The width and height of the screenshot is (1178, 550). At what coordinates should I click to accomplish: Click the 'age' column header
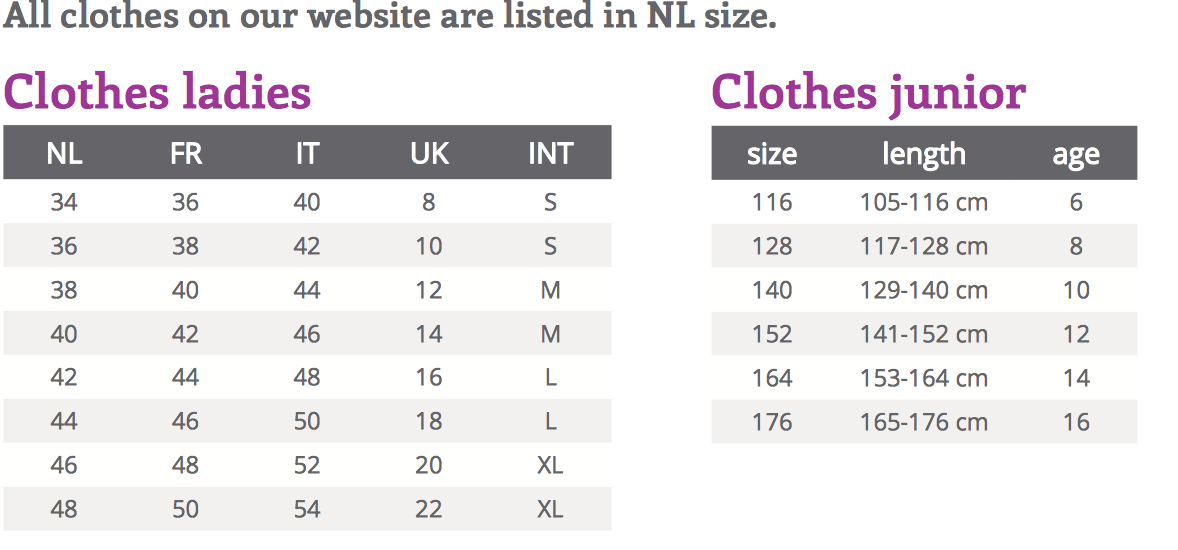(x=1076, y=154)
